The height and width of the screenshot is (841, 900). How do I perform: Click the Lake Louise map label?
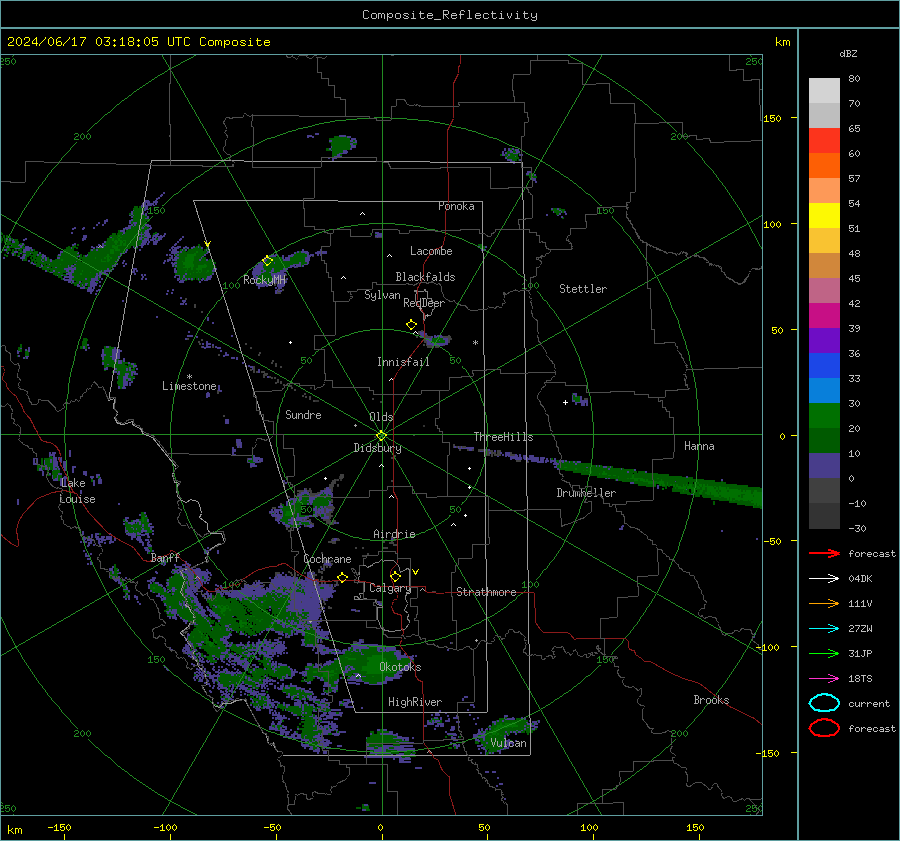click(x=77, y=491)
